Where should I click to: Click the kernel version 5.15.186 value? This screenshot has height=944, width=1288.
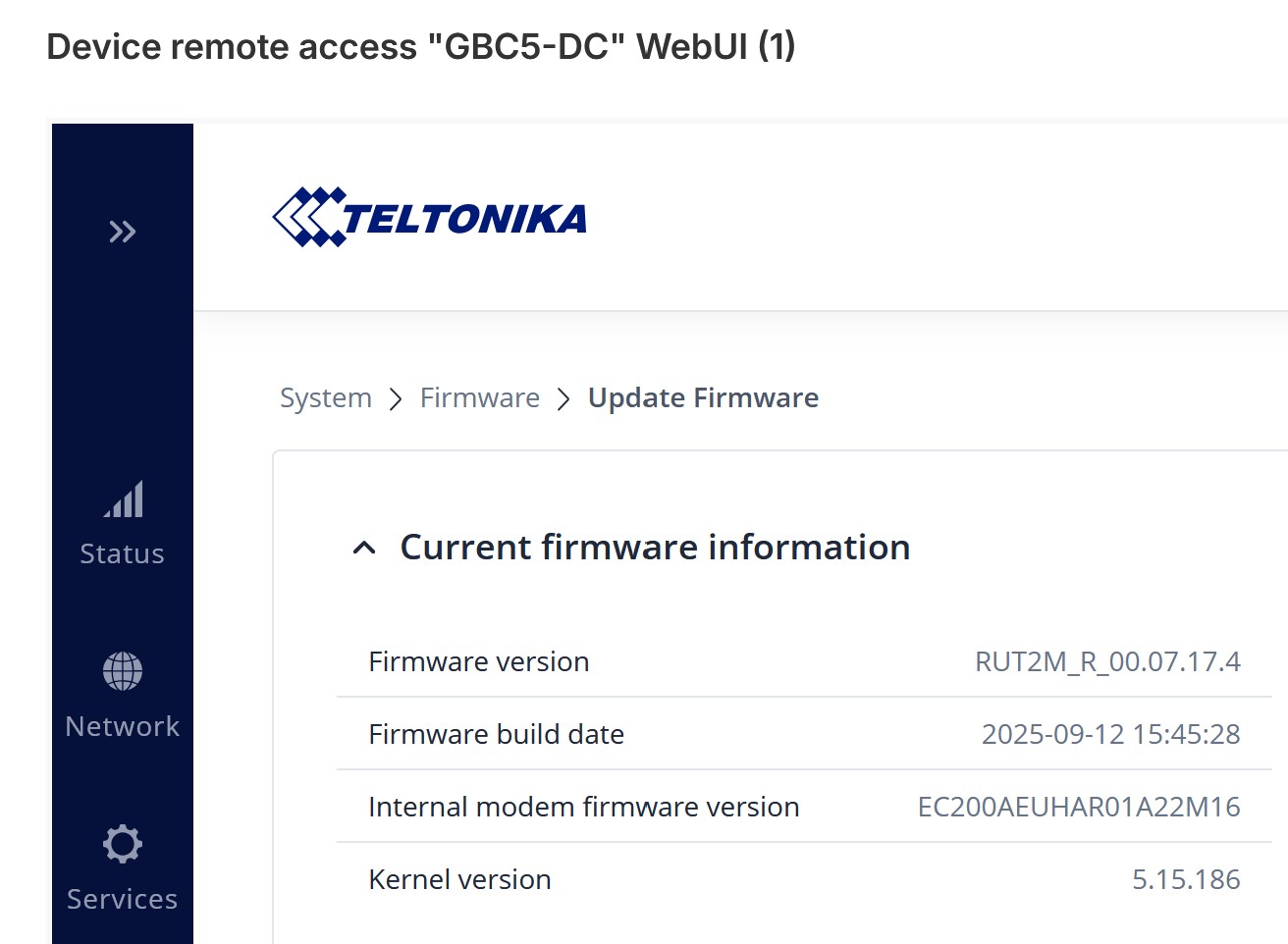click(x=1185, y=879)
